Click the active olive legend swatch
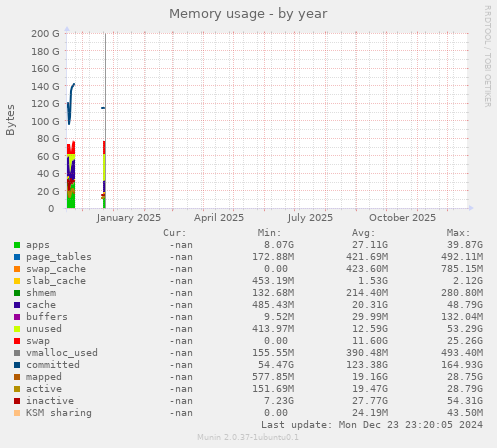Screen dimensions: 497x448 17,389
